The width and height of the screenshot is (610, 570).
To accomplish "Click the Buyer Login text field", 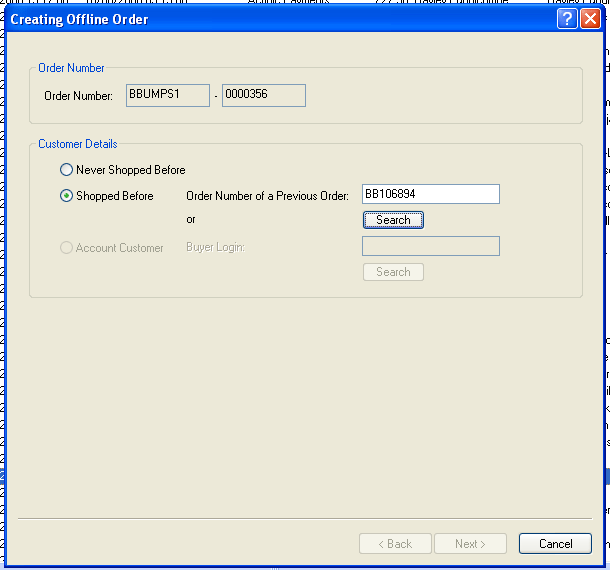I will point(430,246).
